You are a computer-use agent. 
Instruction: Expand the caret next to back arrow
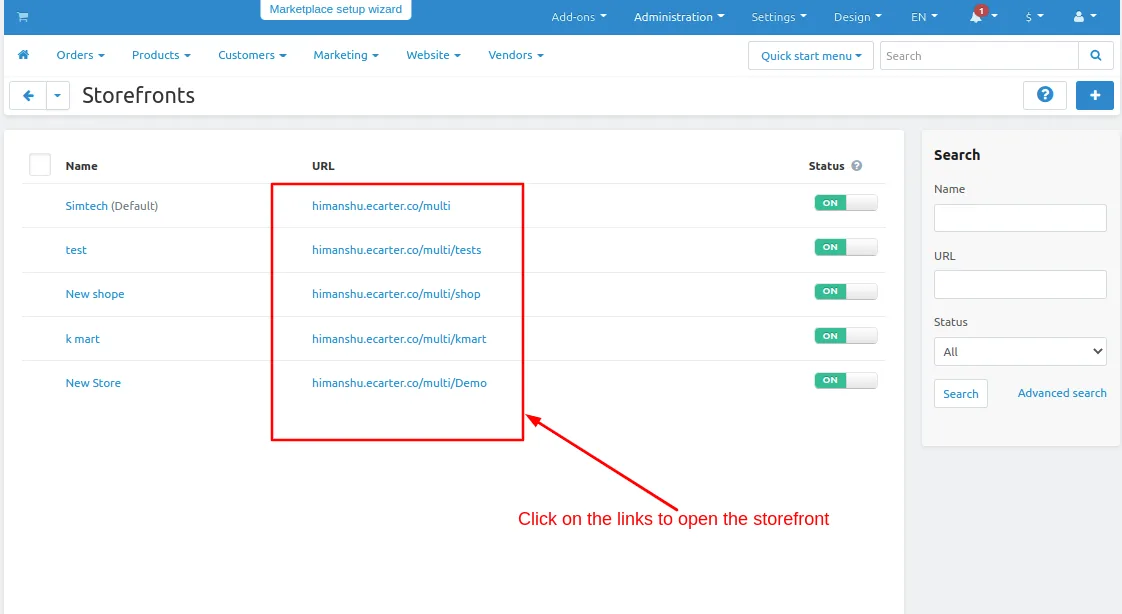[x=58, y=95]
